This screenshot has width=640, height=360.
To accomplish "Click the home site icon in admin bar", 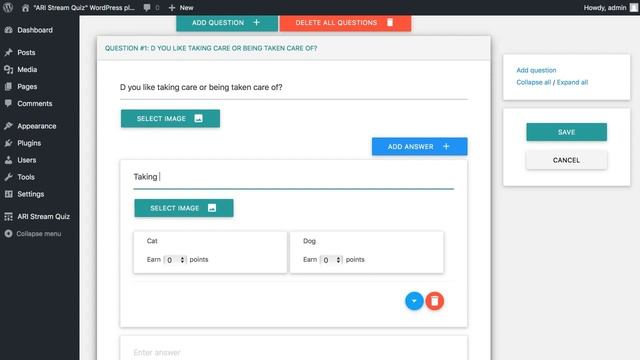I will (25, 8).
